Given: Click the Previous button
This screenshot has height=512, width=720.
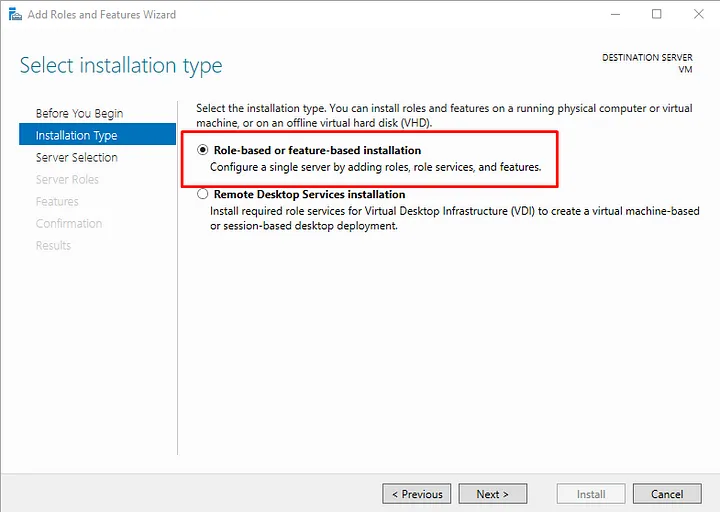Looking at the screenshot, I should click(x=416, y=494).
